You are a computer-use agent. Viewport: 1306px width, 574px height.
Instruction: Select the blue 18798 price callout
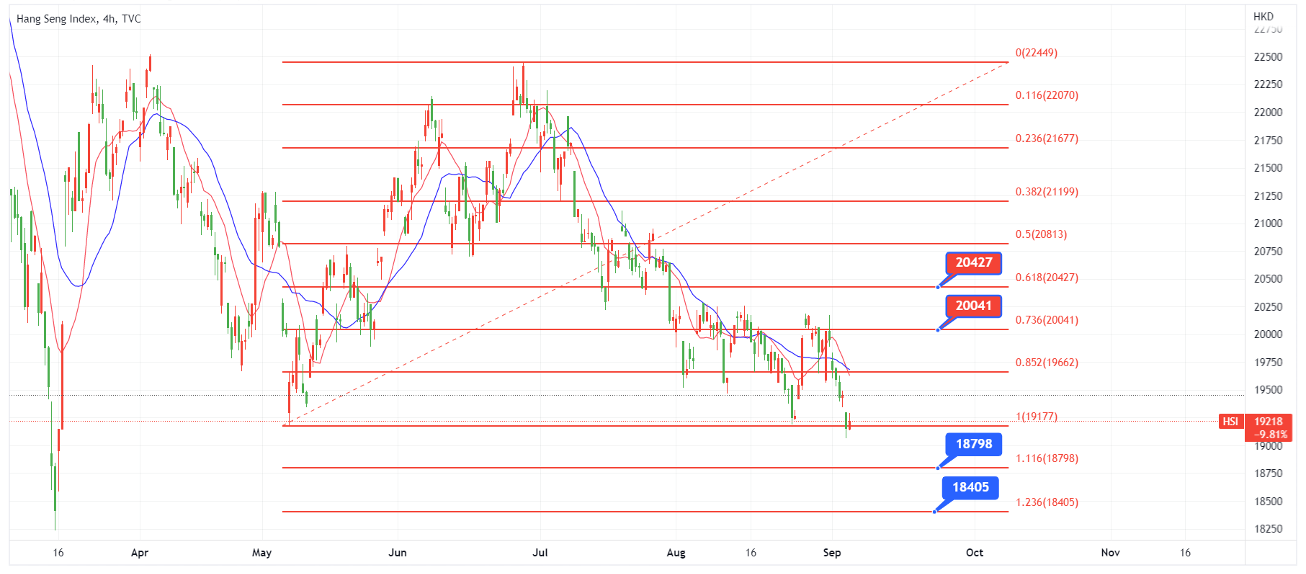[x=973, y=444]
